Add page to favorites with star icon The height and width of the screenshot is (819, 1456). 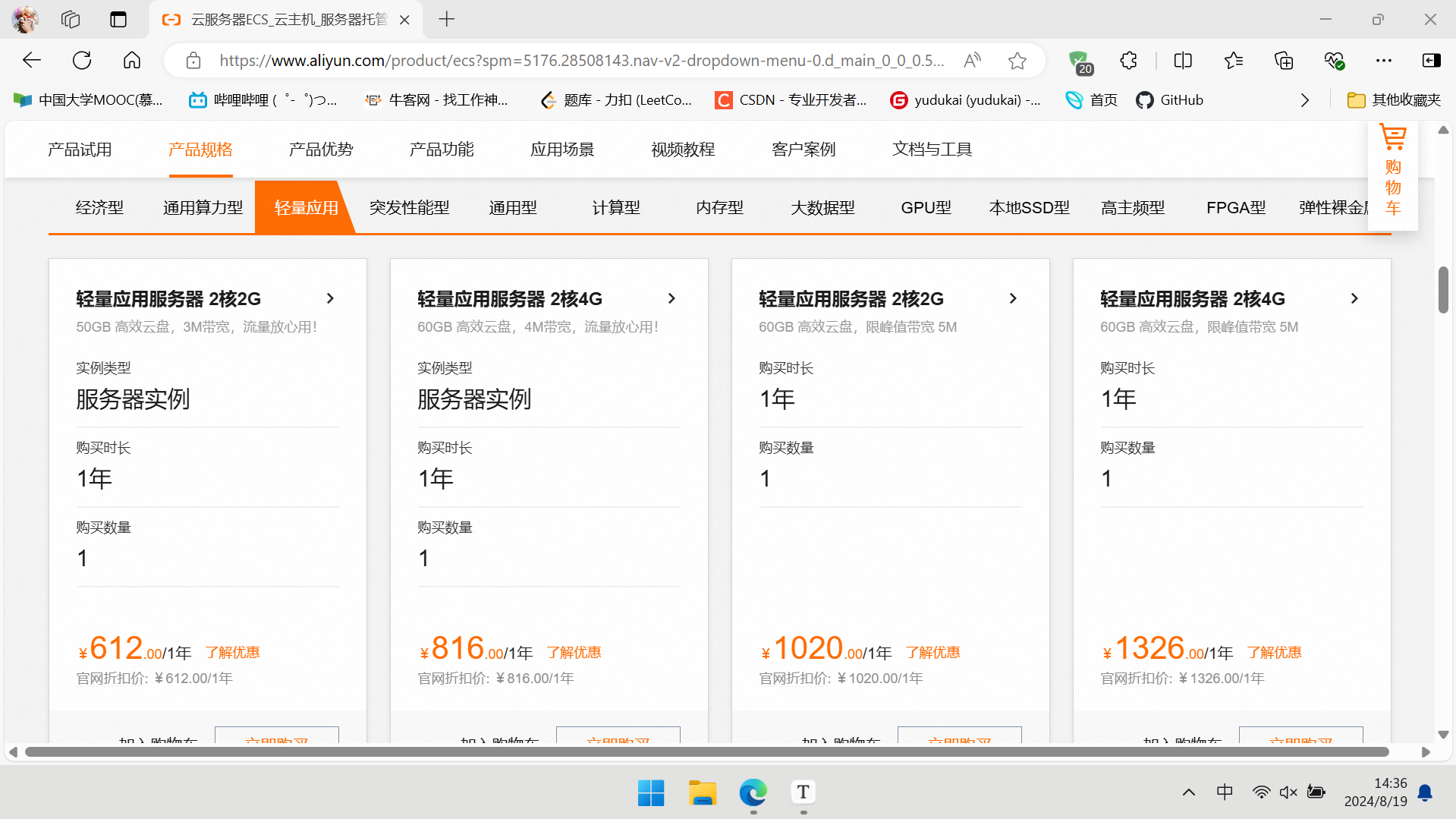pos(1017,61)
